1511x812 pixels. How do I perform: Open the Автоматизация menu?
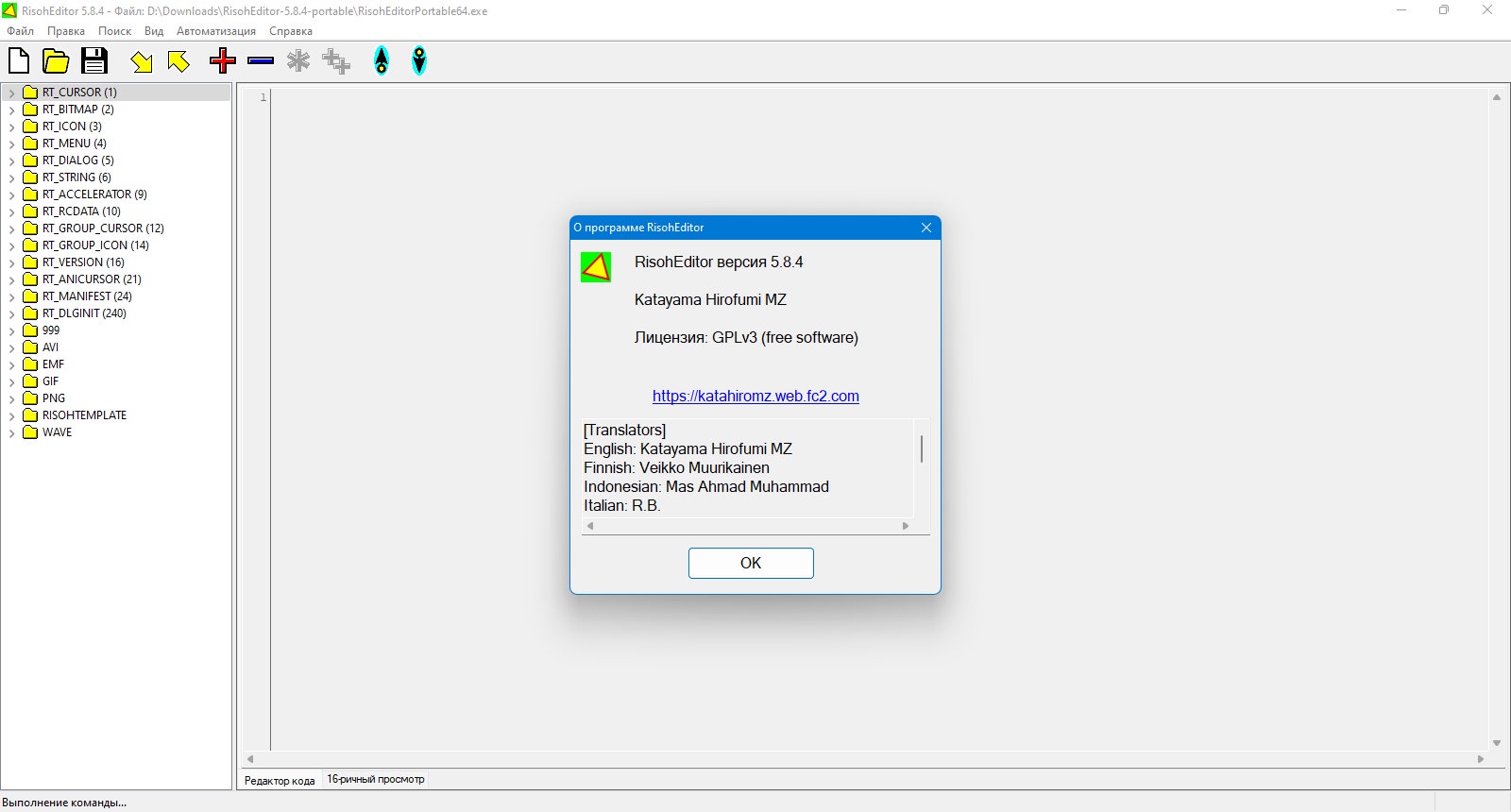(216, 31)
